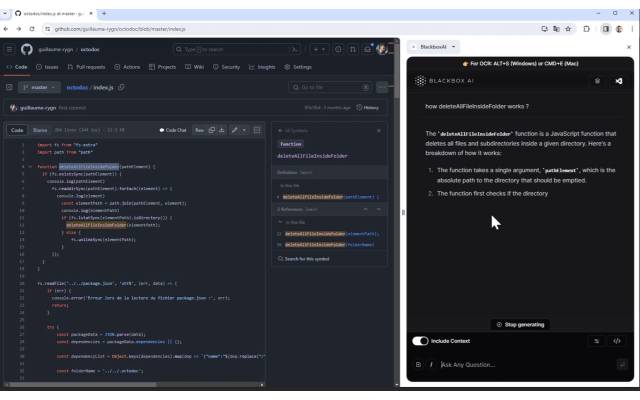
Task: Collapse the deleteAllFileInsideFolder function at line 4
Action: 30,167
